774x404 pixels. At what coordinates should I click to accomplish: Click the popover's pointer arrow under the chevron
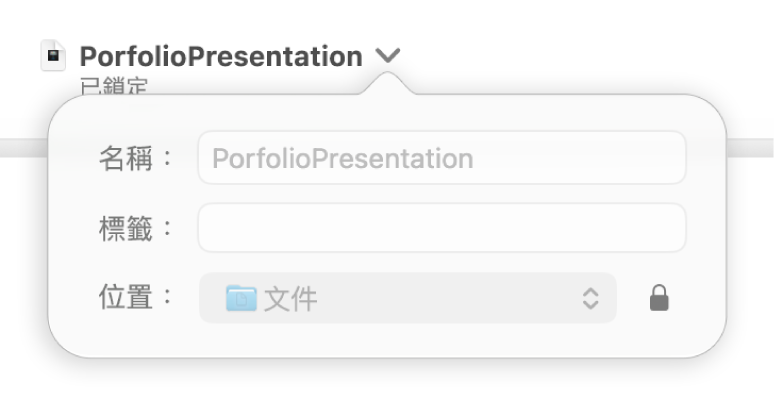[389, 88]
